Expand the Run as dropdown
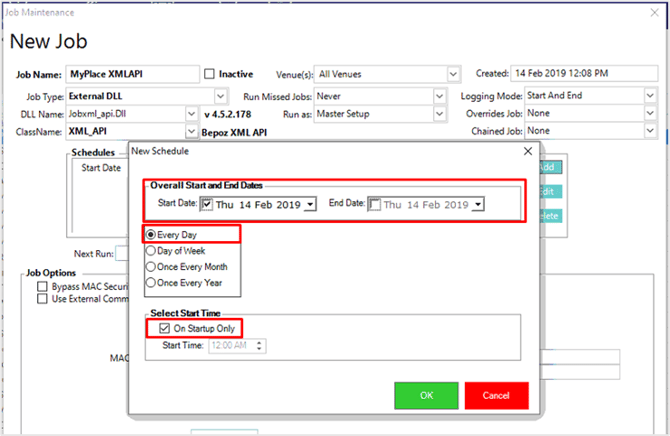 pos(441,114)
